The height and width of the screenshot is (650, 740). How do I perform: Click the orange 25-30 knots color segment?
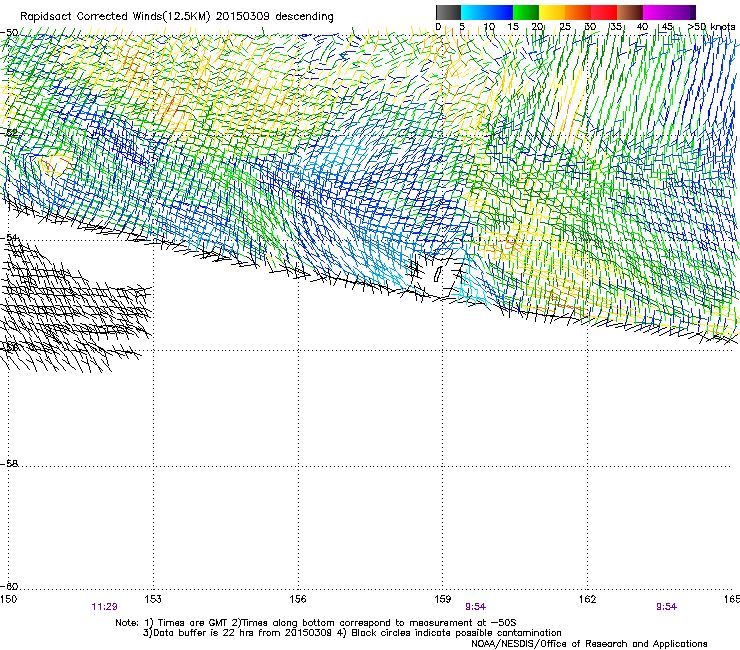578,12
